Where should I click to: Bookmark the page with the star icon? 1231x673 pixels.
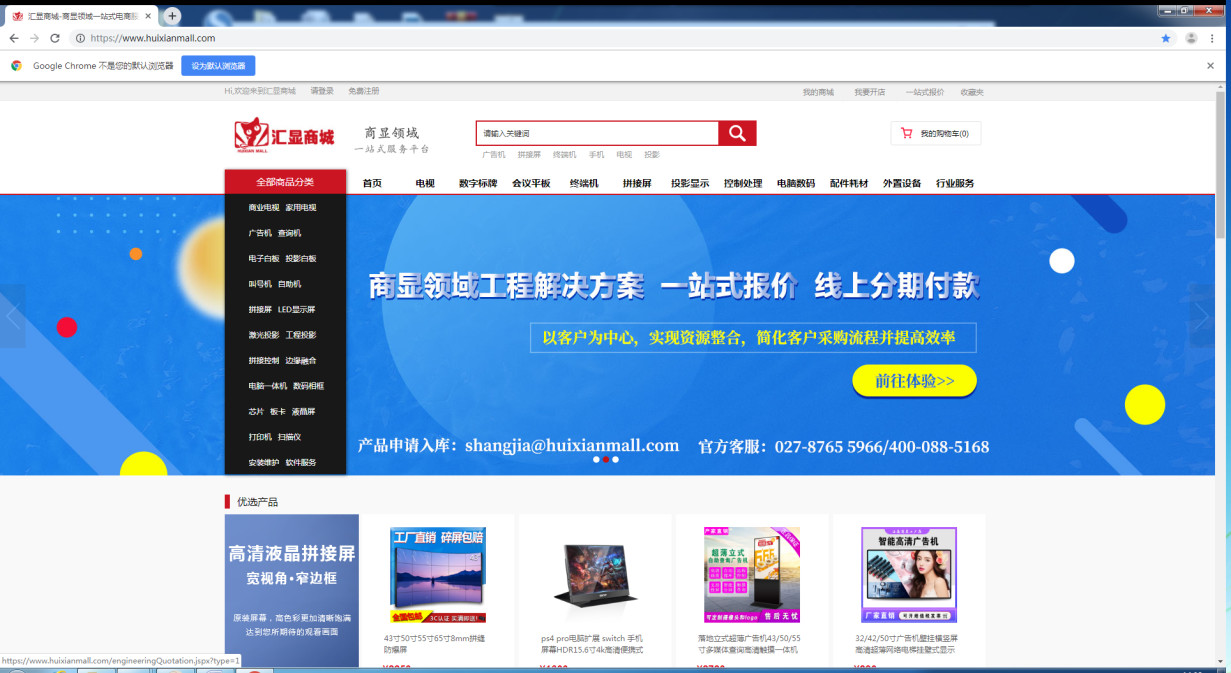[1166, 38]
